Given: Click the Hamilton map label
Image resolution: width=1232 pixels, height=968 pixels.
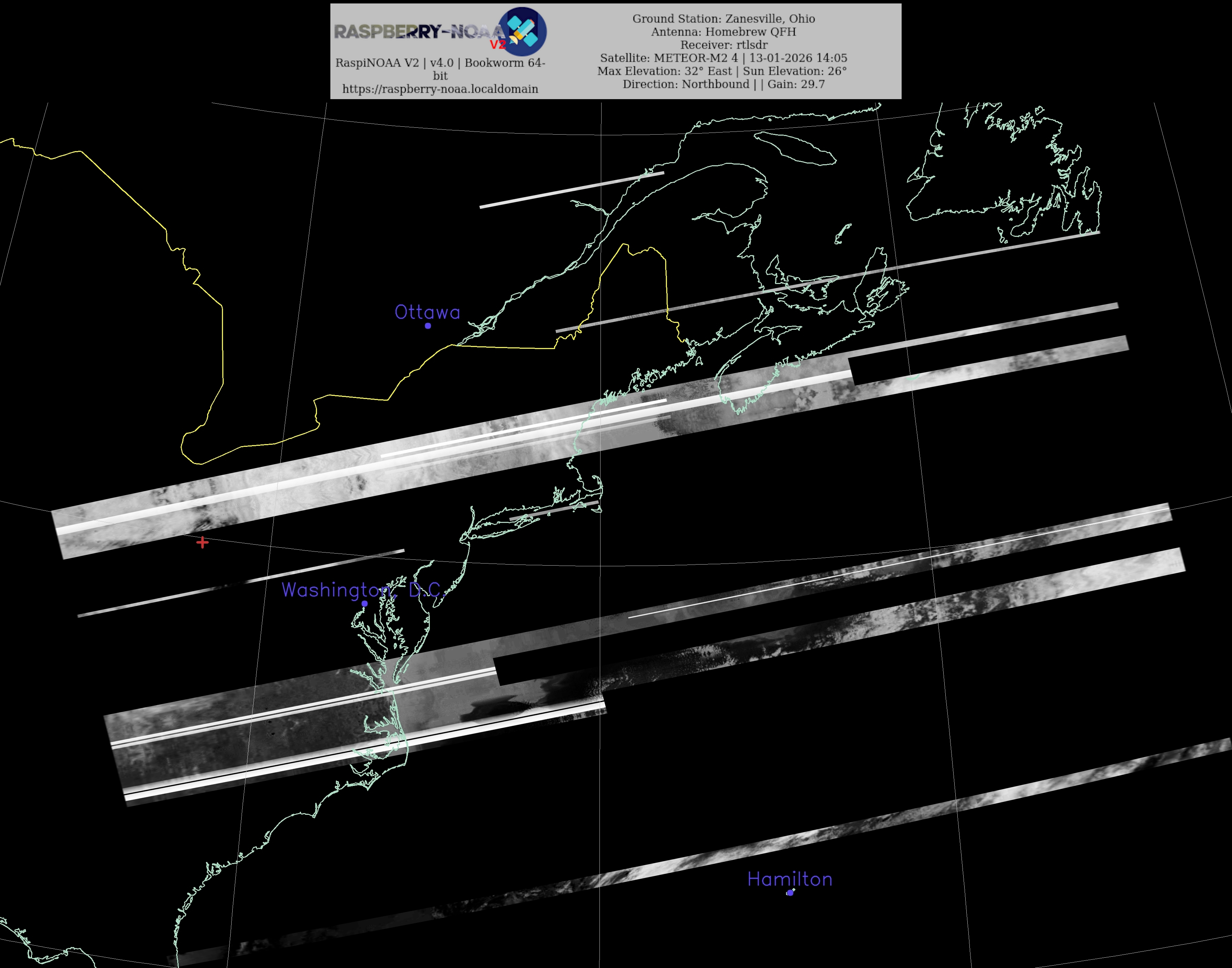Looking at the screenshot, I should (789, 879).
